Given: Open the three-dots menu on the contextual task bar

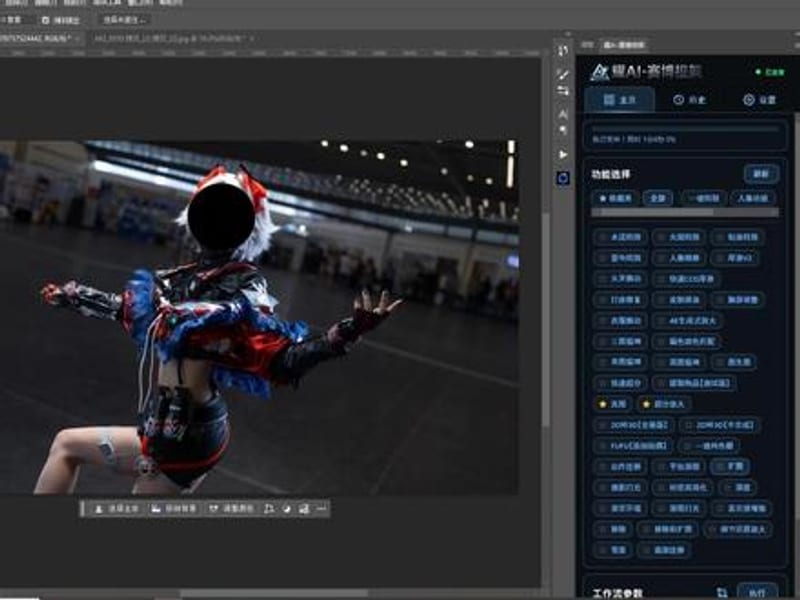Looking at the screenshot, I should click(321, 509).
